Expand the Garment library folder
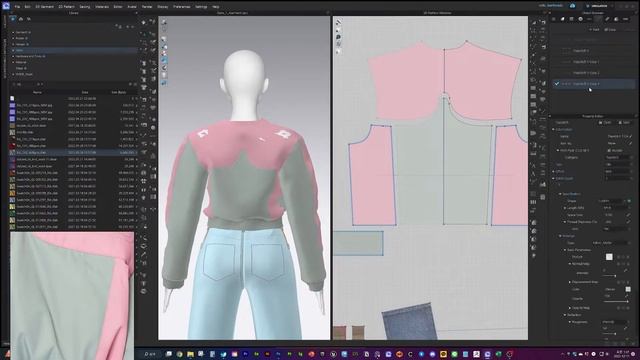The height and width of the screenshot is (360, 640). click(x=13, y=32)
